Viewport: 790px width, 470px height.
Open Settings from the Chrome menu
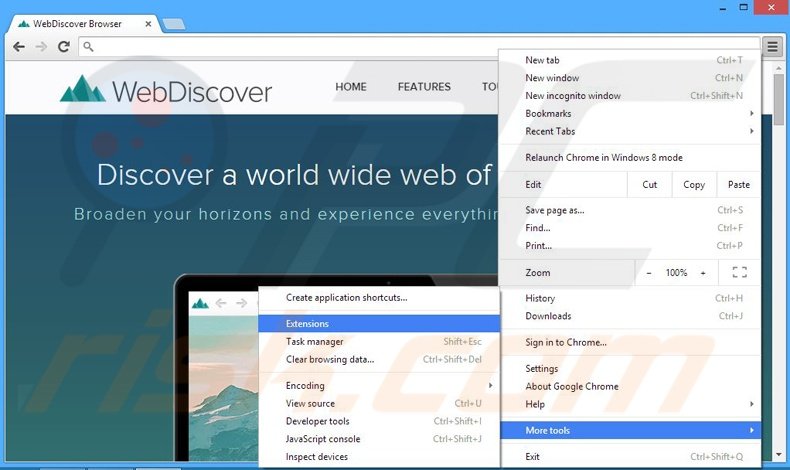tap(630, 369)
